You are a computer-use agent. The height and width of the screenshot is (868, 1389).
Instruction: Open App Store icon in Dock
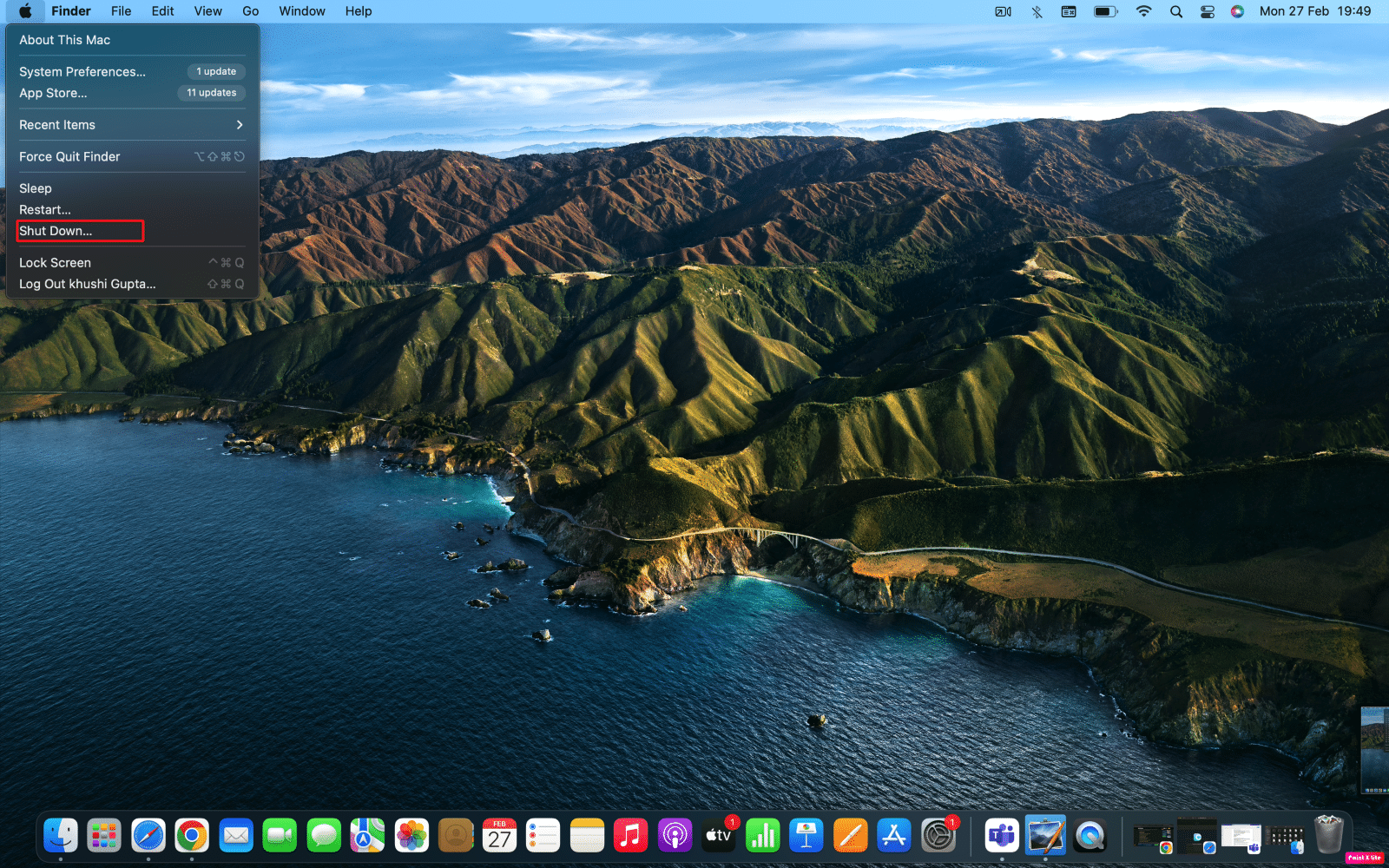(x=894, y=836)
